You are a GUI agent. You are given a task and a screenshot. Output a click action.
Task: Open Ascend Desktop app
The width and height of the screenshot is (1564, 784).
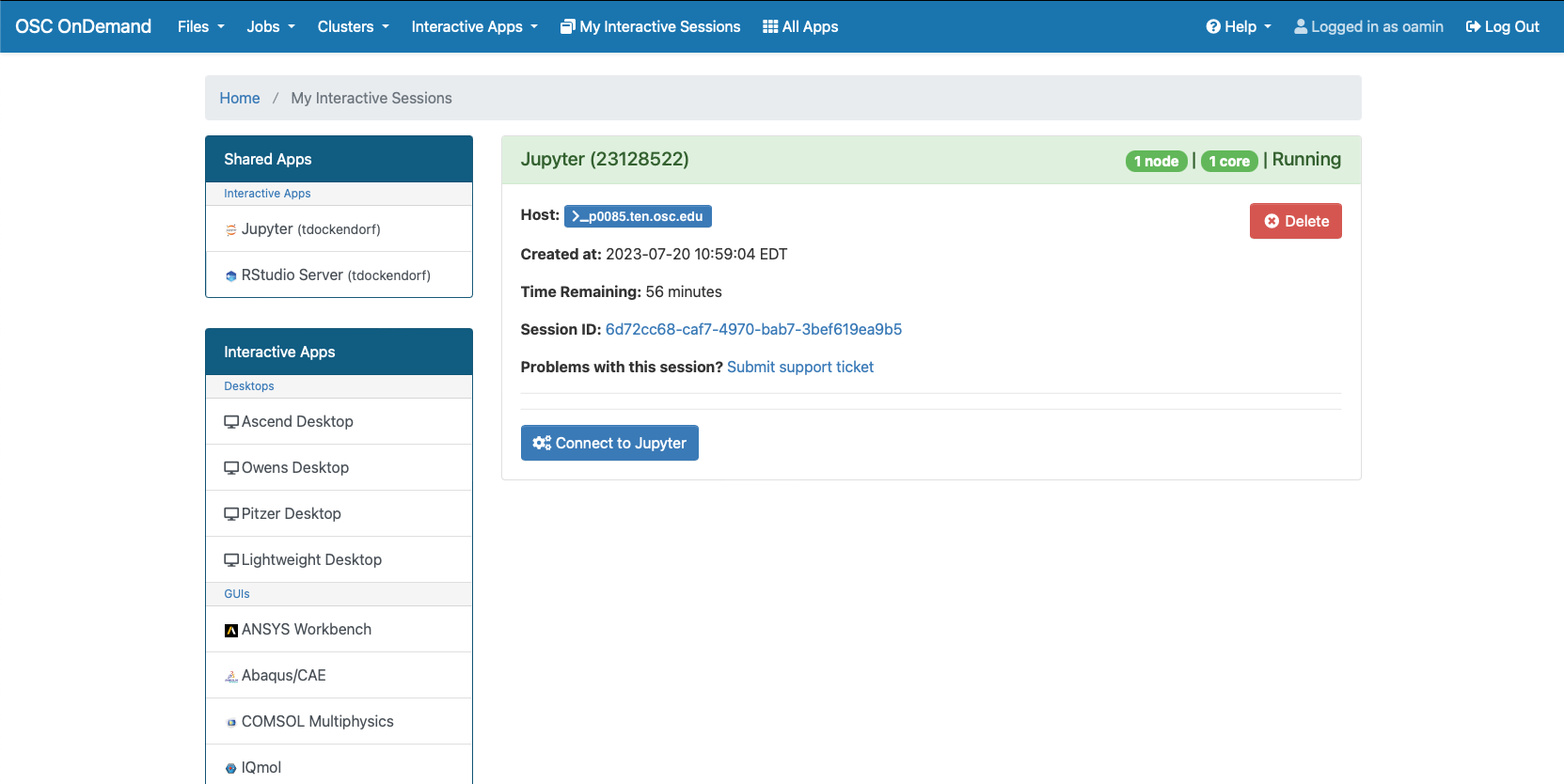[x=339, y=421]
